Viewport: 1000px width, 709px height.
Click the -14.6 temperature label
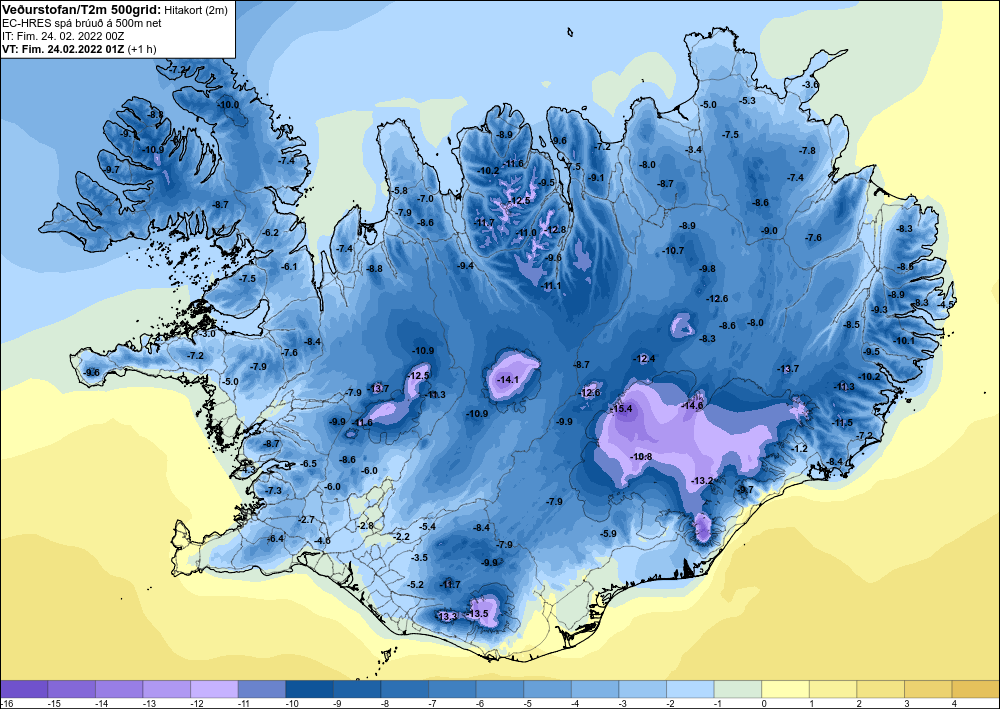click(692, 406)
